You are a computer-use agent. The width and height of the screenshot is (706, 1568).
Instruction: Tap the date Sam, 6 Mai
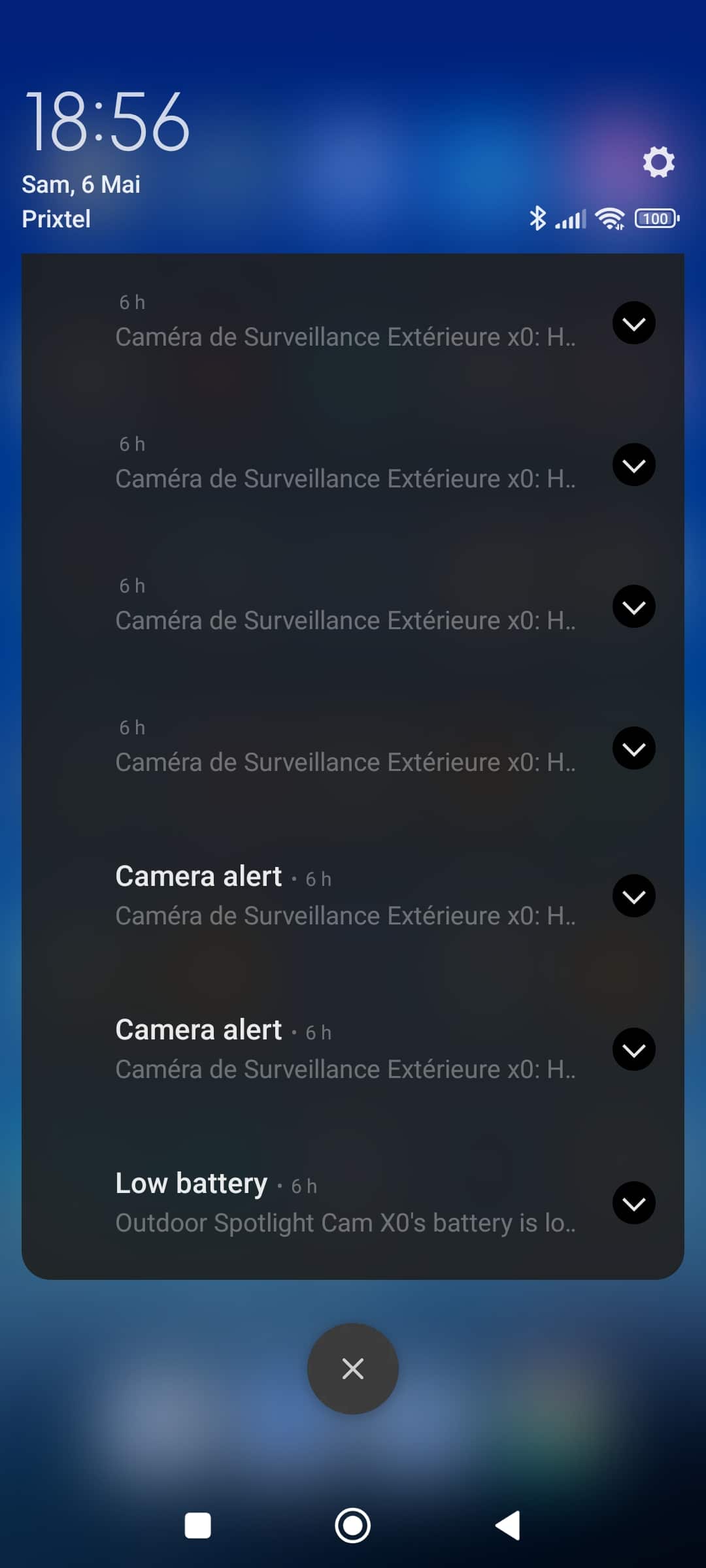(81, 185)
